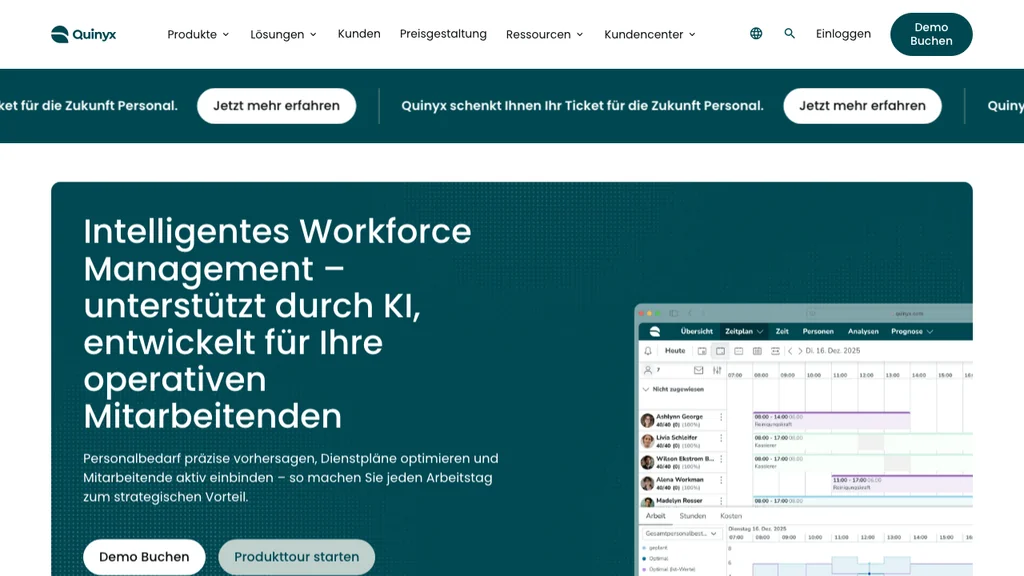This screenshot has height=576, width=1024.
Task: Go to previous day with left arrow
Action: [790, 351]
